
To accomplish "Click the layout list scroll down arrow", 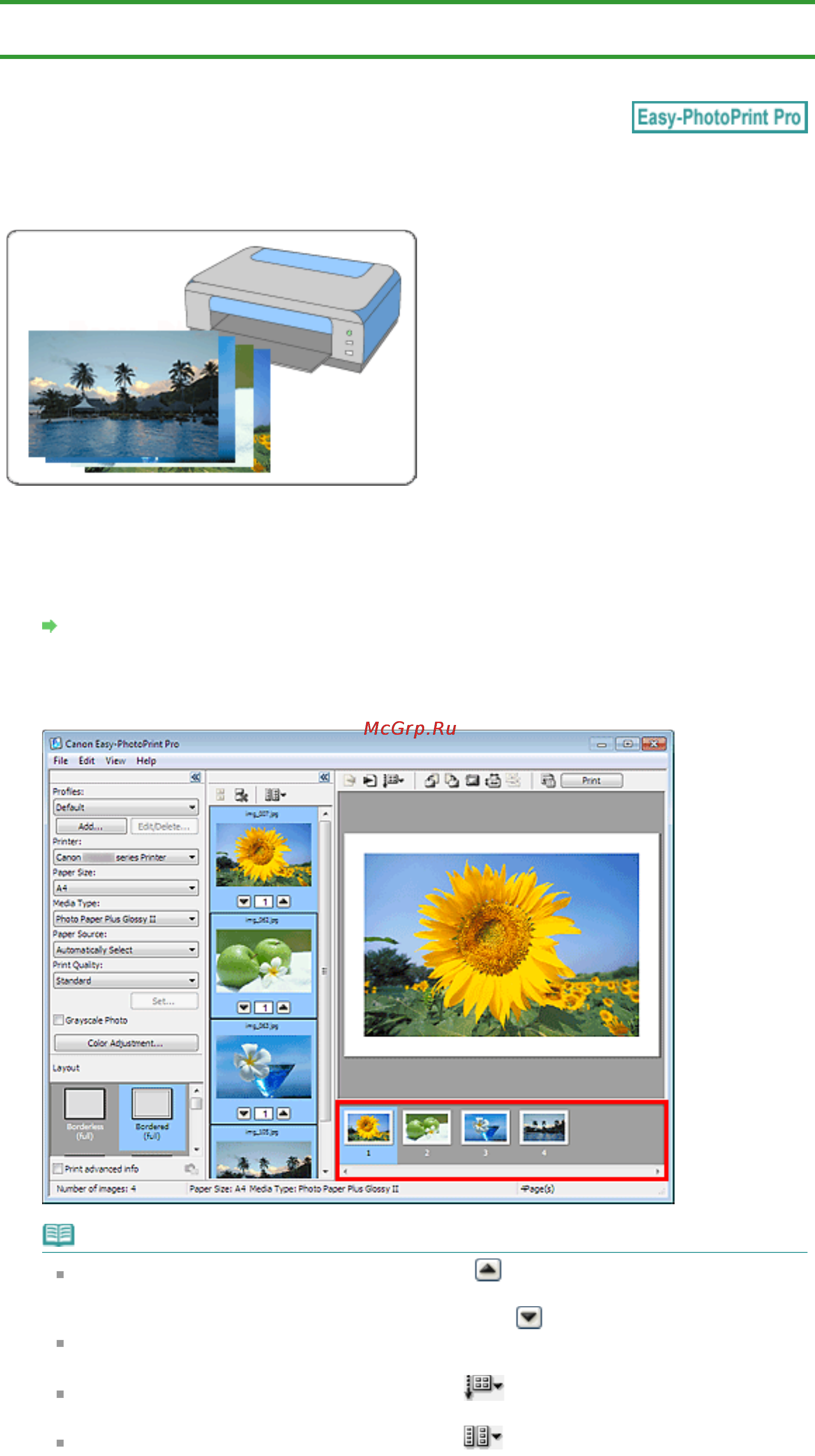I will (196, 1149).
